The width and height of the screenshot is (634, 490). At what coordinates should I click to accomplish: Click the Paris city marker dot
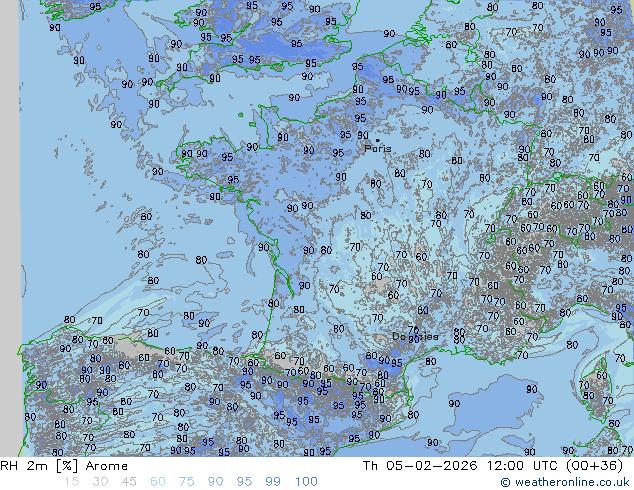378,140
